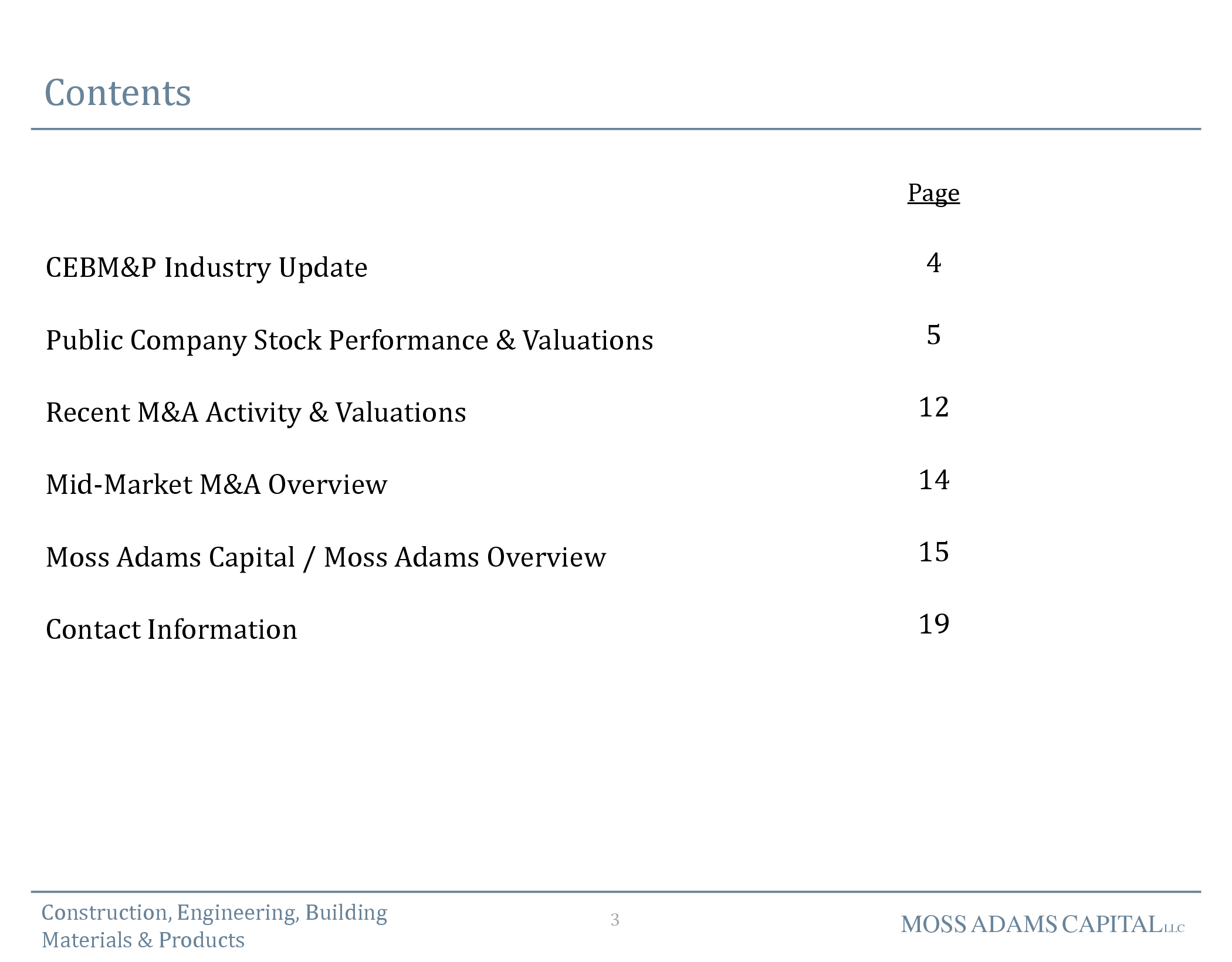
Task: Click the Moss Adams Capital logo
Action: [1043, 925]
